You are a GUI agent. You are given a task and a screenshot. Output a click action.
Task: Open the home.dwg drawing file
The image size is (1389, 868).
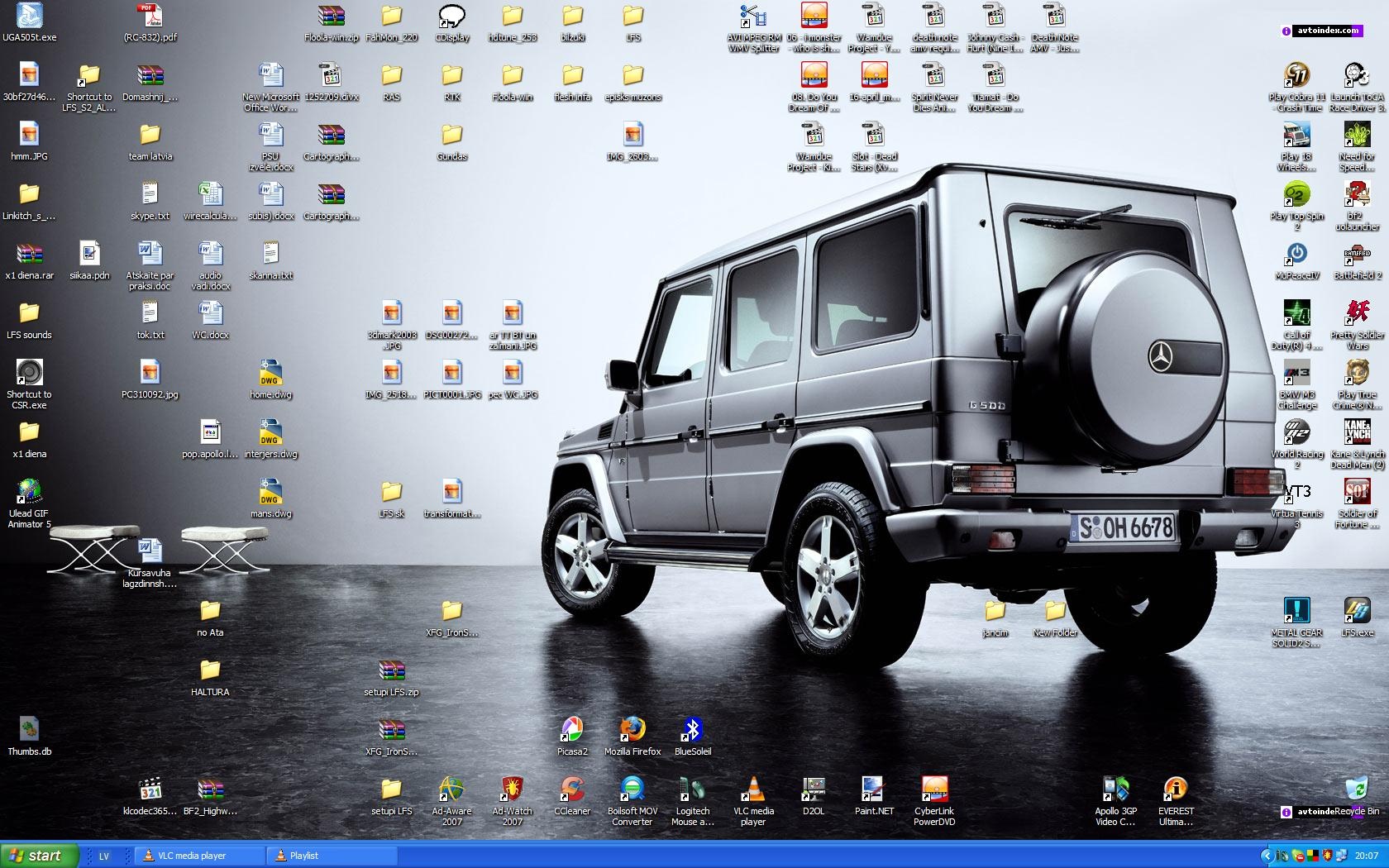tap(270, 372)
